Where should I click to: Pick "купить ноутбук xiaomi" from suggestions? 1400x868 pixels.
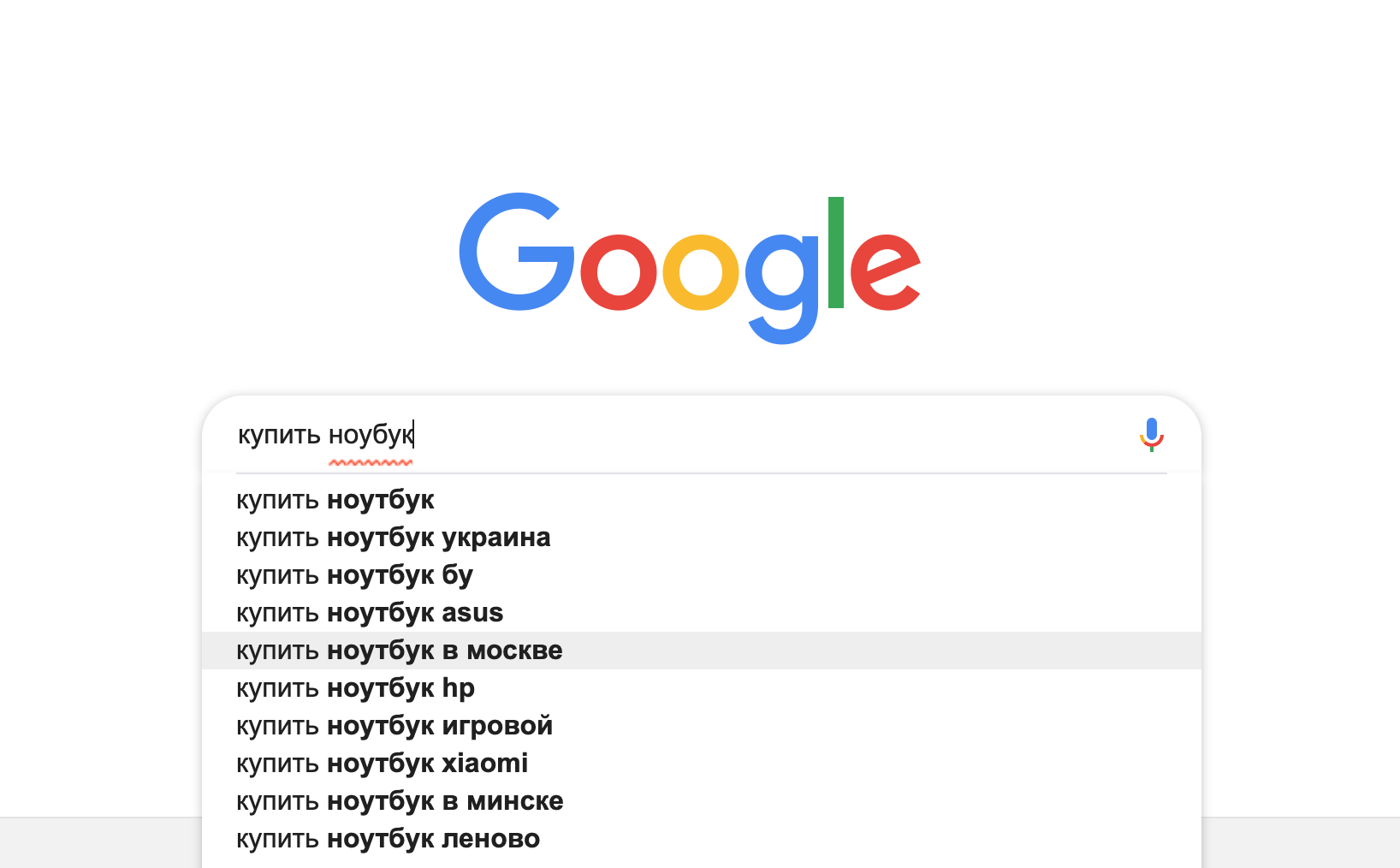(x=382, y=764)
